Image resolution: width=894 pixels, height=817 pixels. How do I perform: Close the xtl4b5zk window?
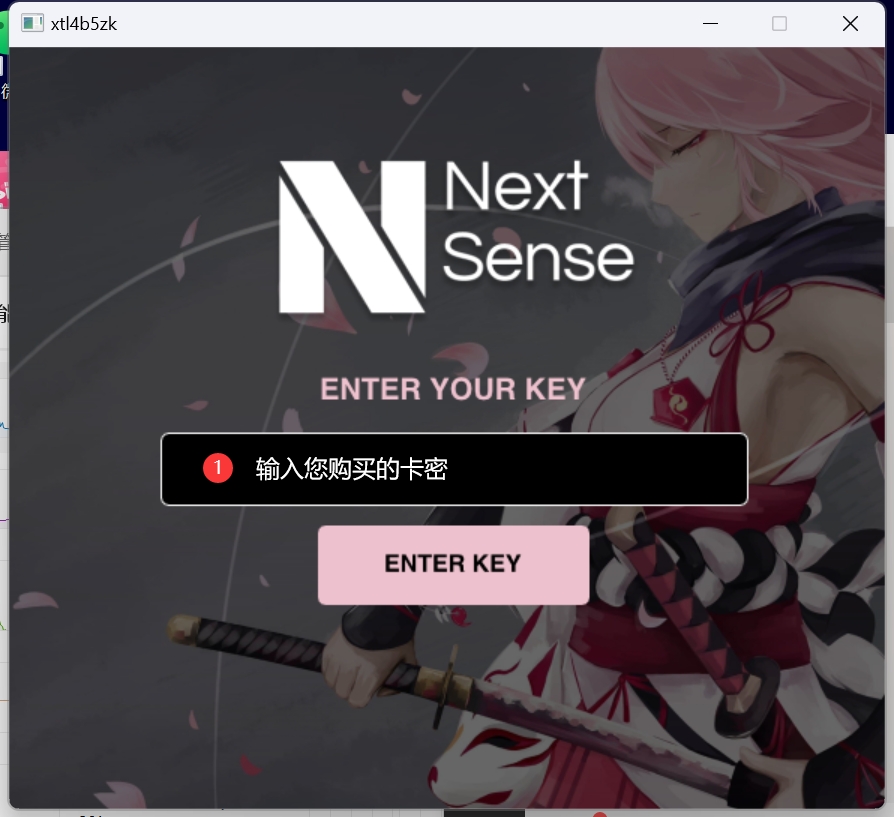(x=850, y=23)
